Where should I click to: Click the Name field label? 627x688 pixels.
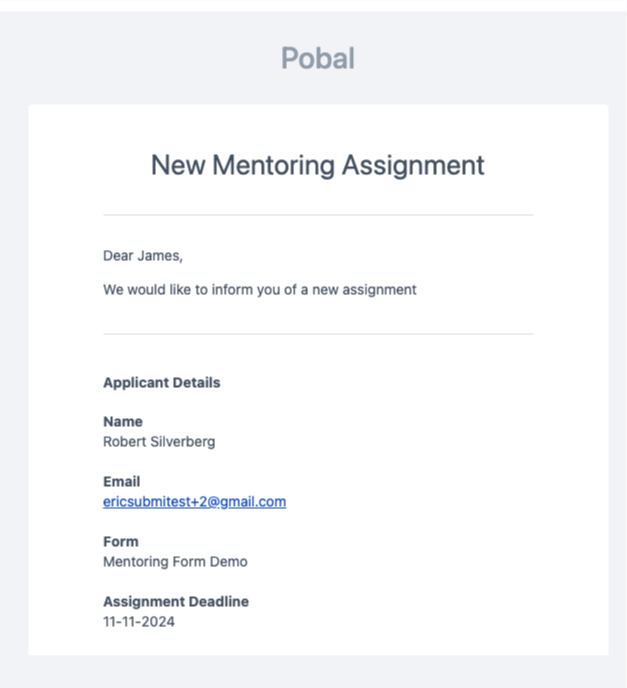pyautogui.click(x=123, y=422)
